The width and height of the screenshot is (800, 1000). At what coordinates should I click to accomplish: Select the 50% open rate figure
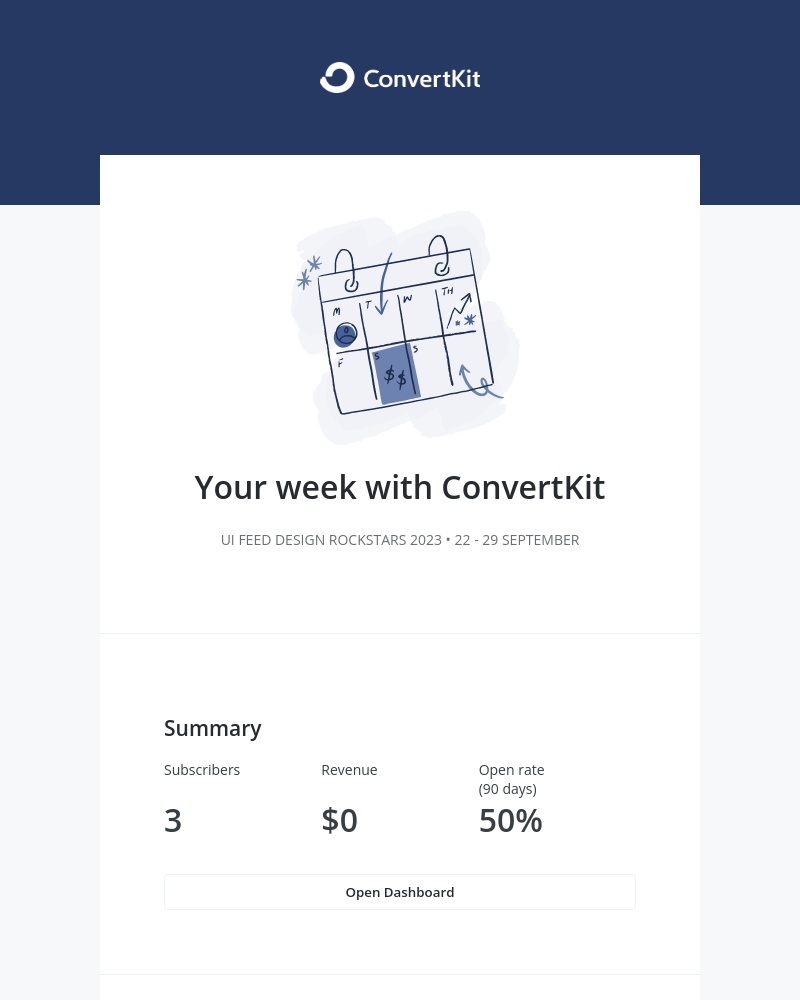[x=510, y=819]
